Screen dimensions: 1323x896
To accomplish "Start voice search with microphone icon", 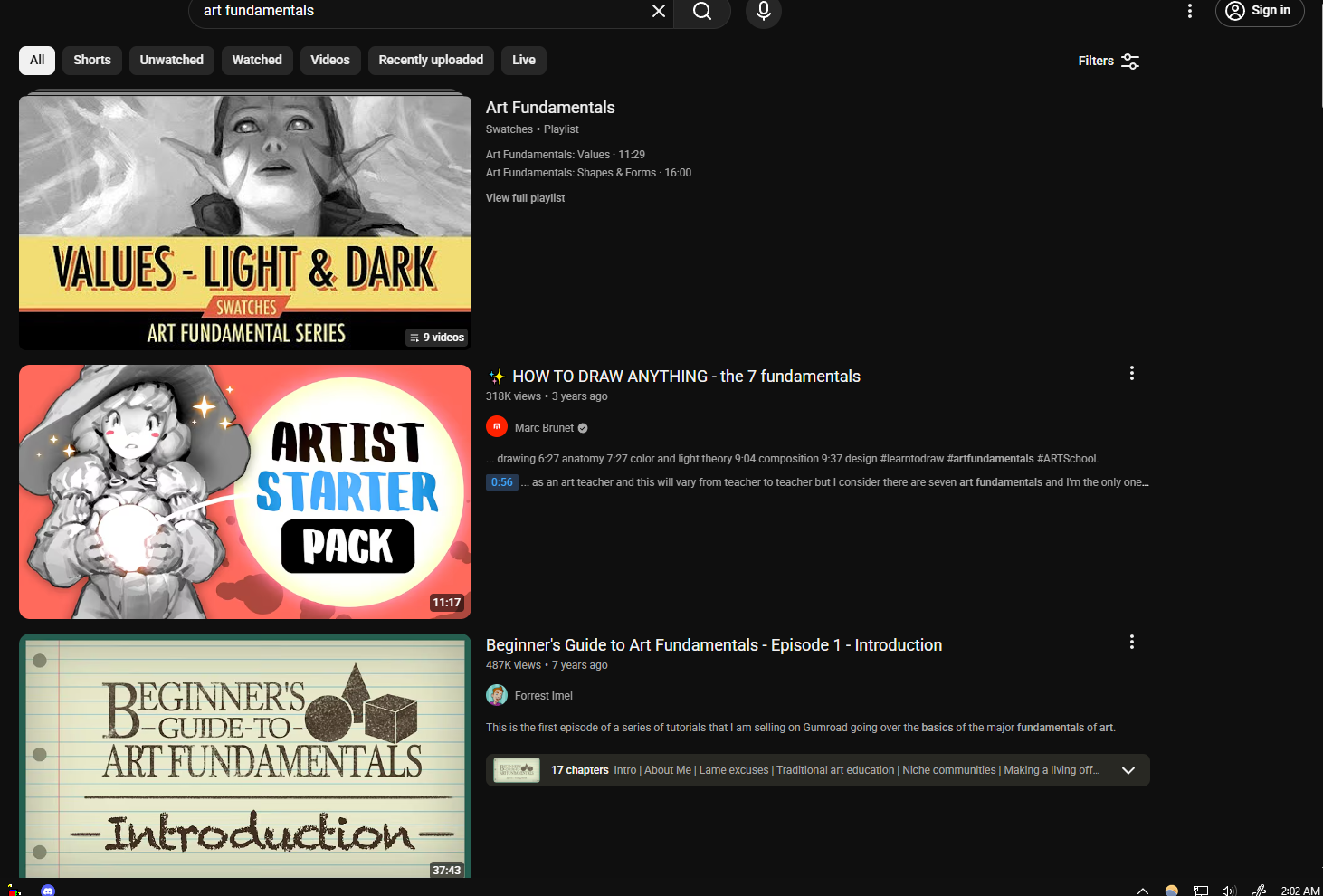I will click(x=764, y=11).
